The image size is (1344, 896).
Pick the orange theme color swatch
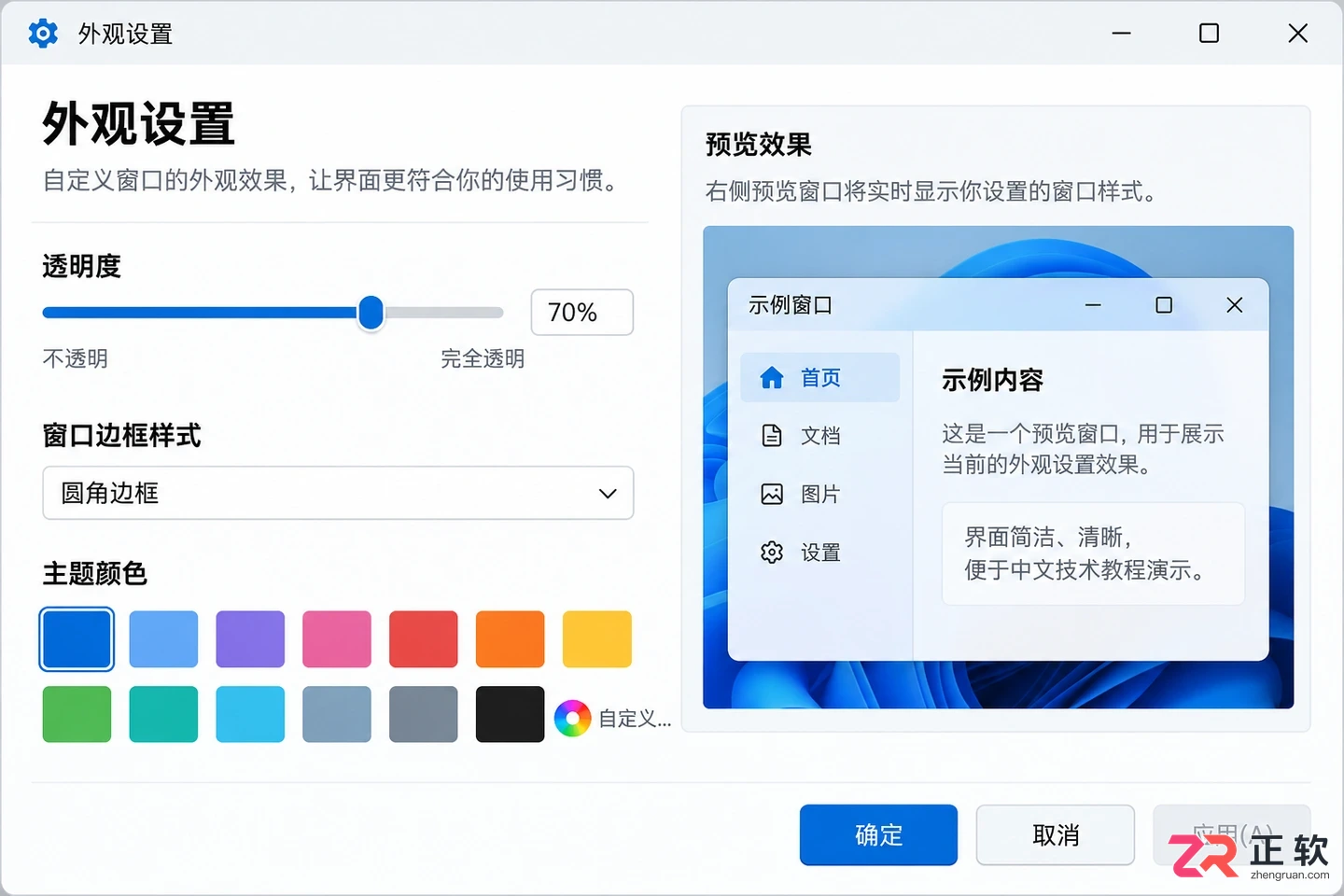click(x=510, y=639)
